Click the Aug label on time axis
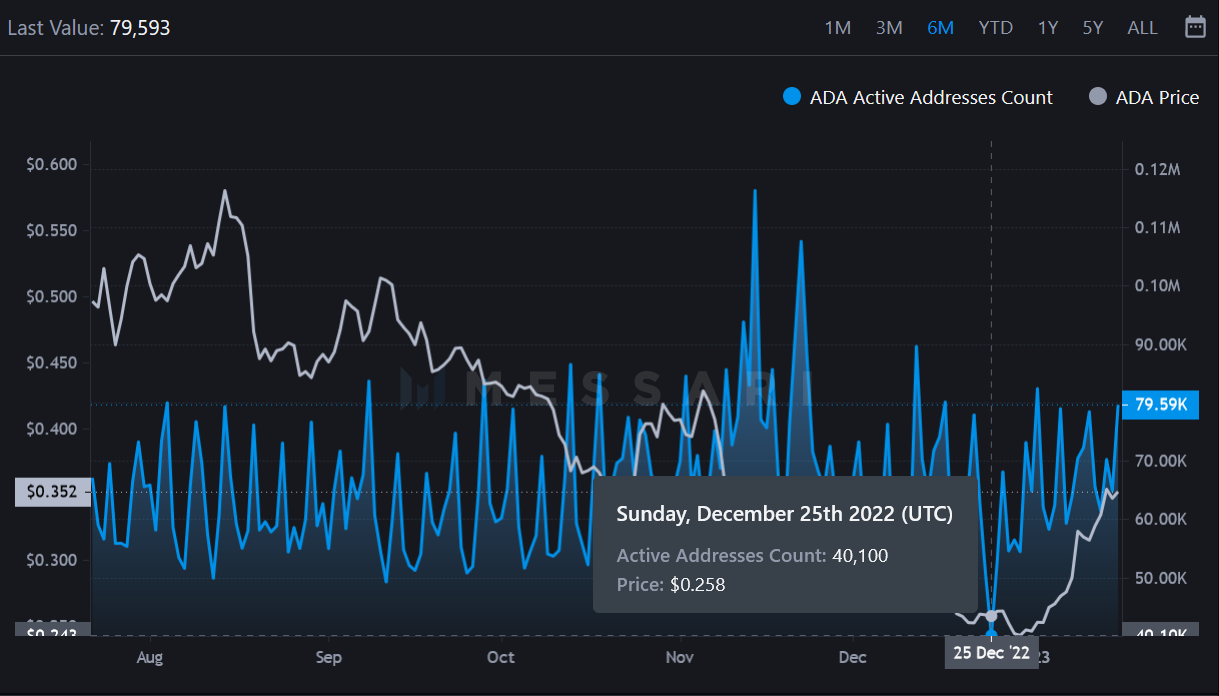The image size is (1219, 696). (x=149, y=657)
